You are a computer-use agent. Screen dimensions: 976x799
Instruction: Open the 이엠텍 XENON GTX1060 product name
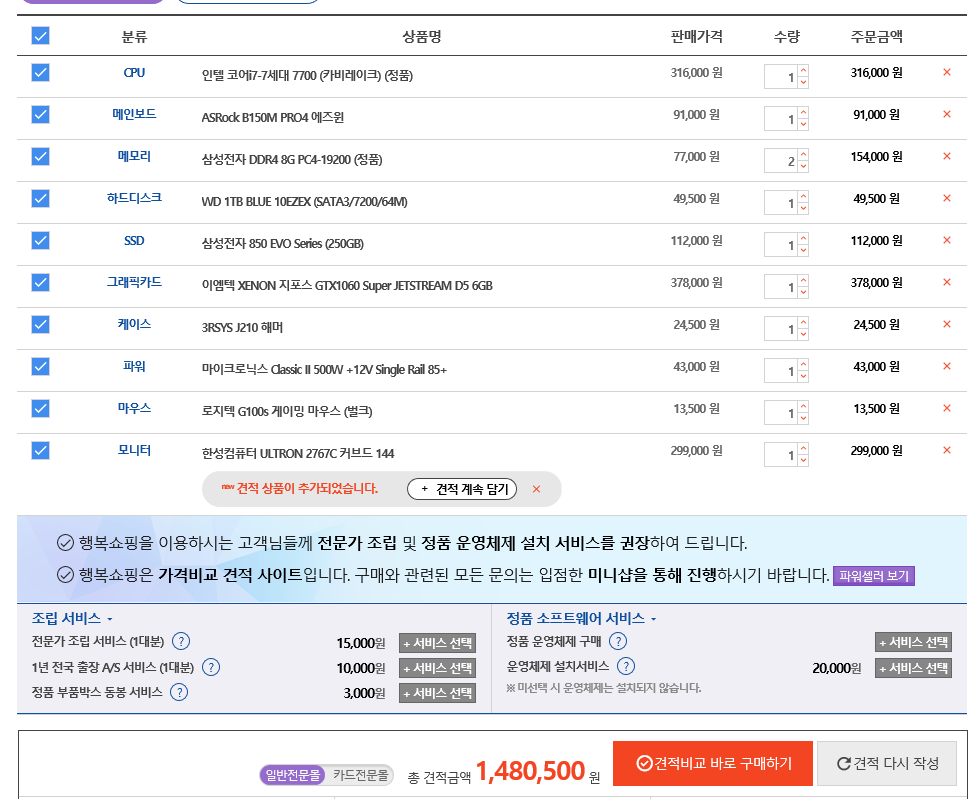pos(347,286)
